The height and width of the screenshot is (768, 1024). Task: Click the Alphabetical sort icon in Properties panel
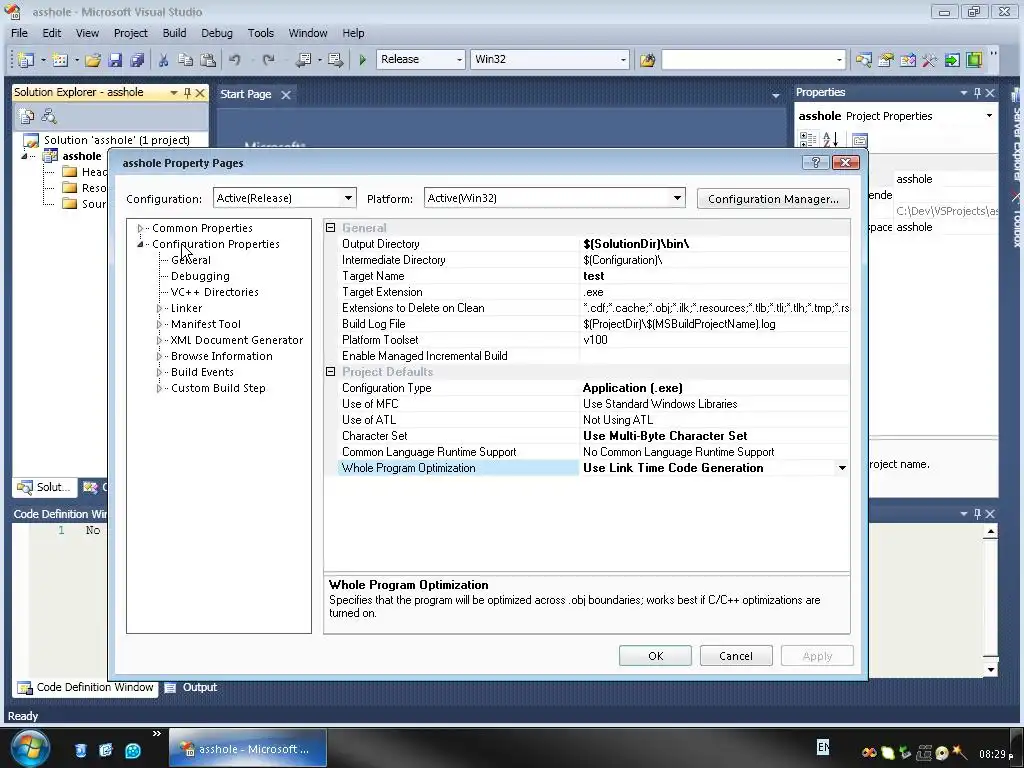(830, 139)
